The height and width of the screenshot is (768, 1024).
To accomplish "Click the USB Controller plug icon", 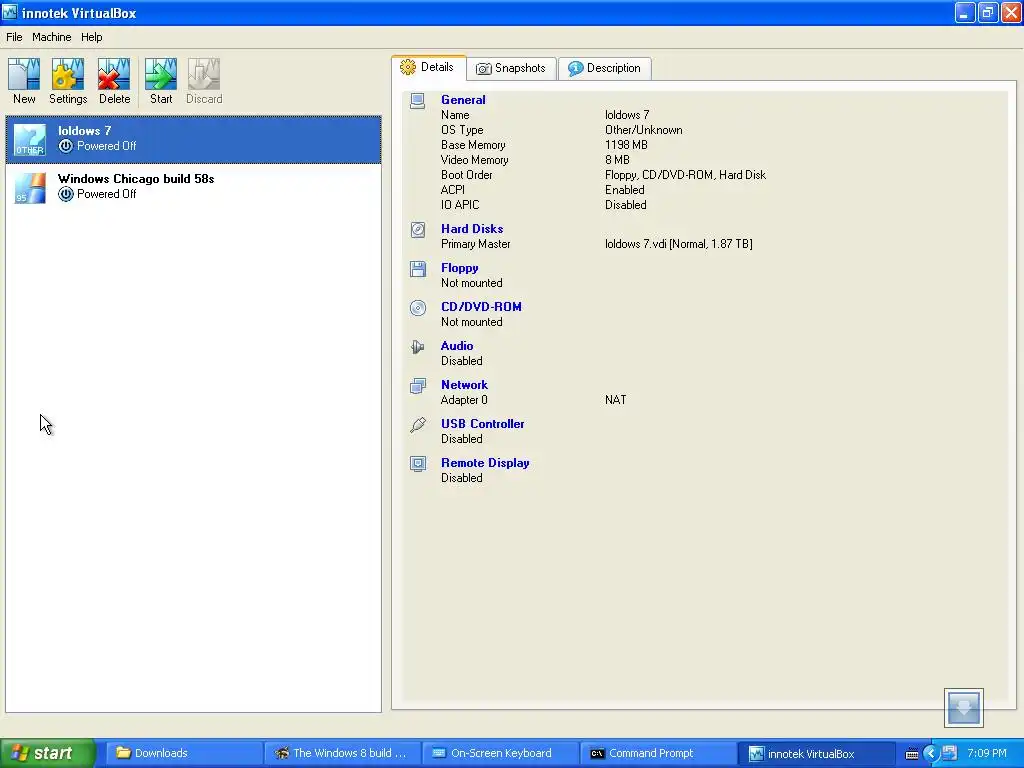I will (418, 424).
